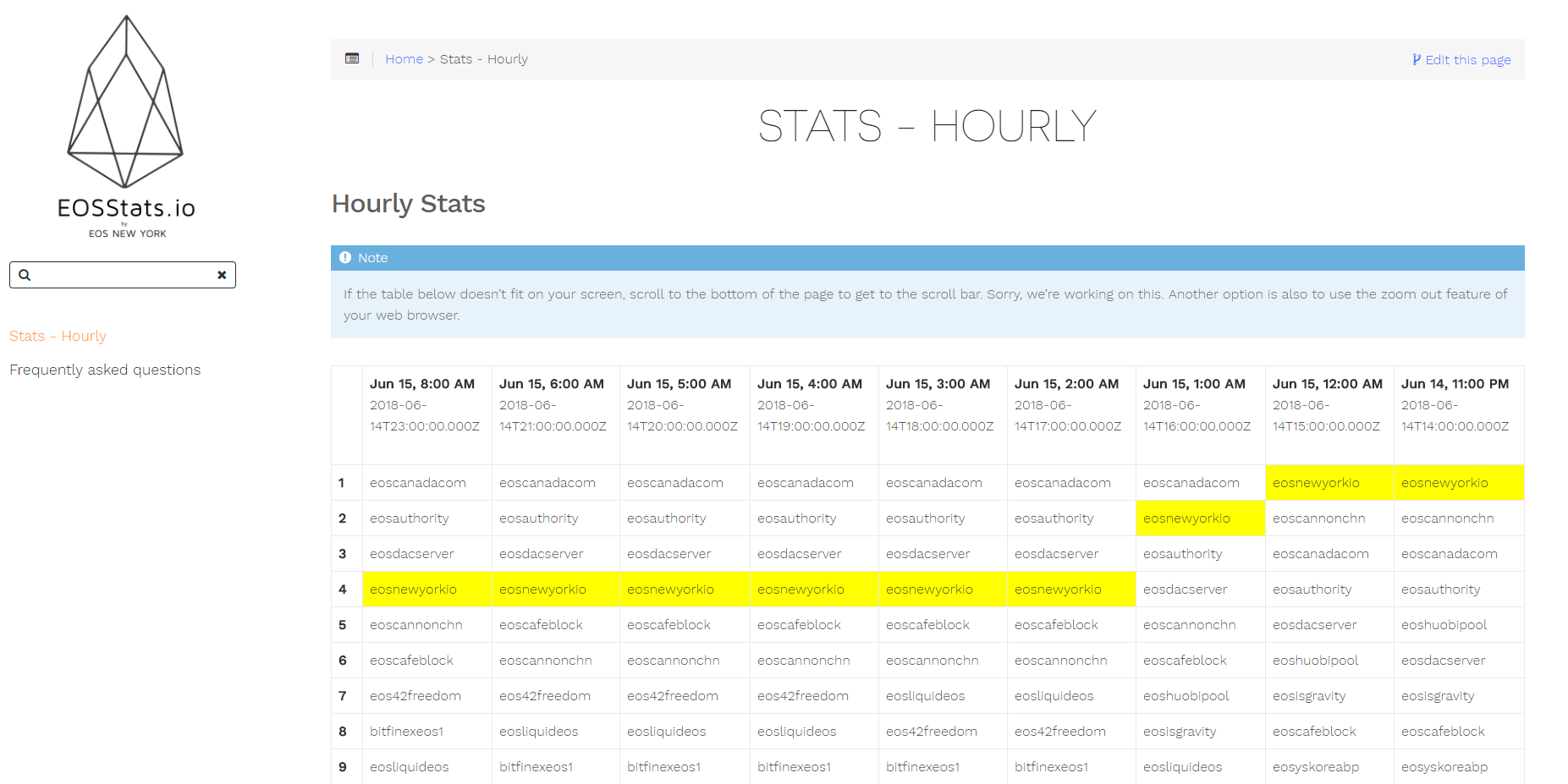Go to the Home breadcrumb link
1568x784 pixels.
pyautogui.click(x=404, y=59)
